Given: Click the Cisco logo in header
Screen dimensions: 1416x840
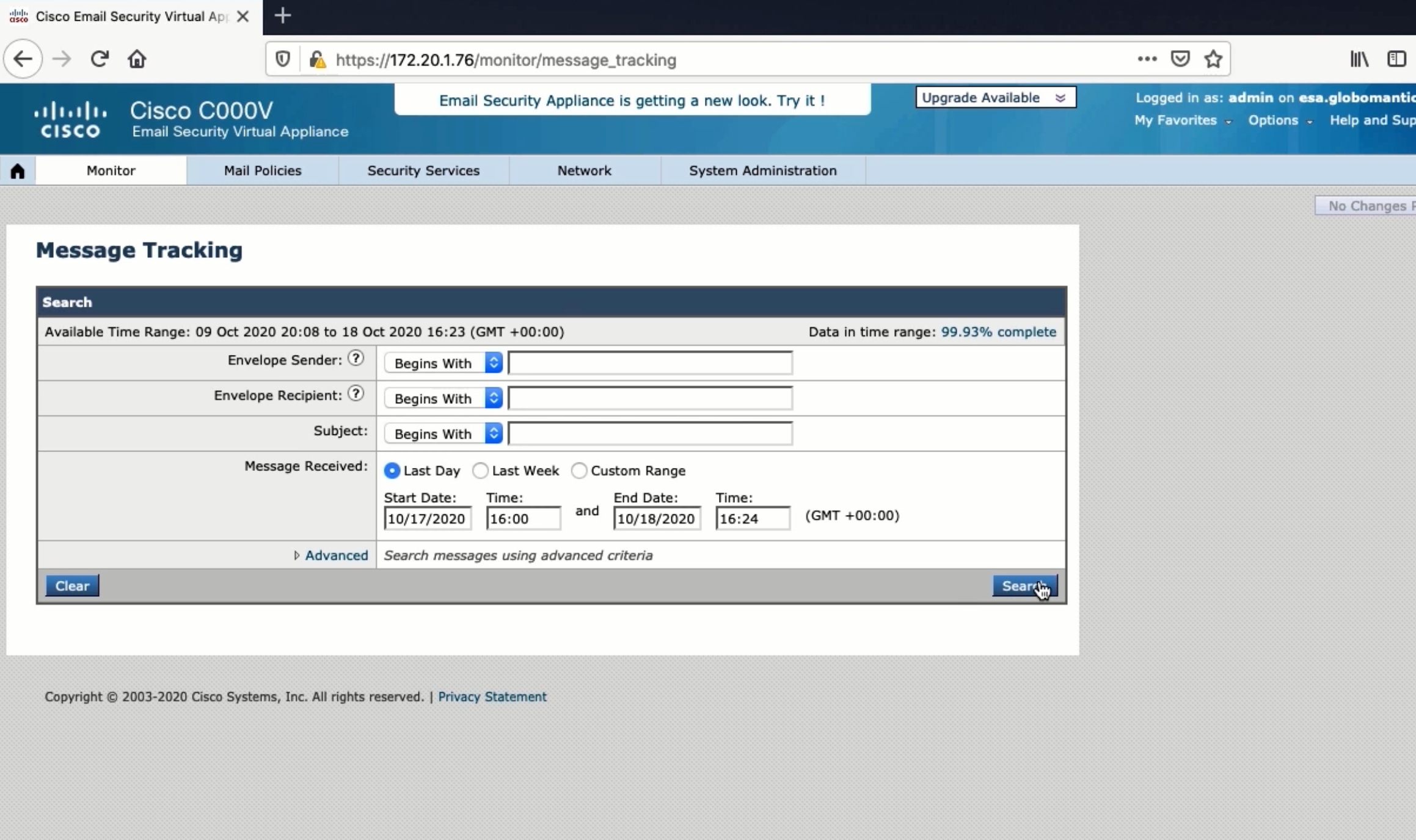Looking at the screenshot, I should (70, 119).
